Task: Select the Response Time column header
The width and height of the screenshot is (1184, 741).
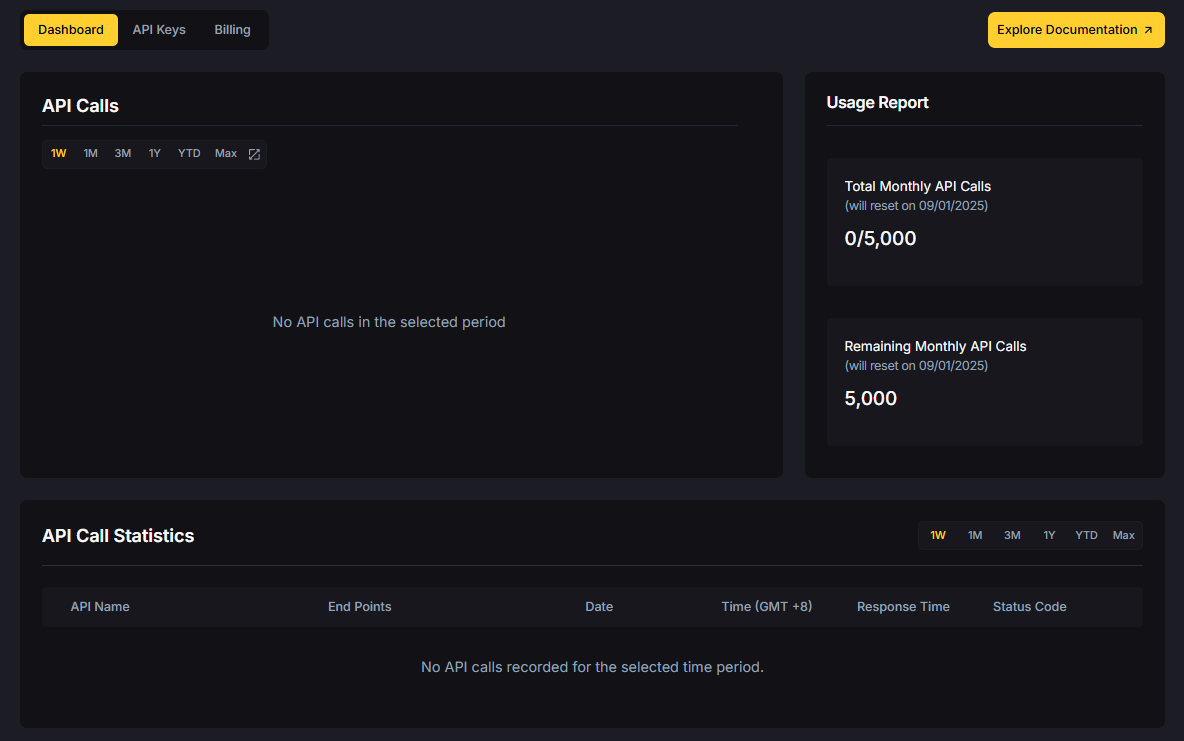Action: tap(903, 606)
